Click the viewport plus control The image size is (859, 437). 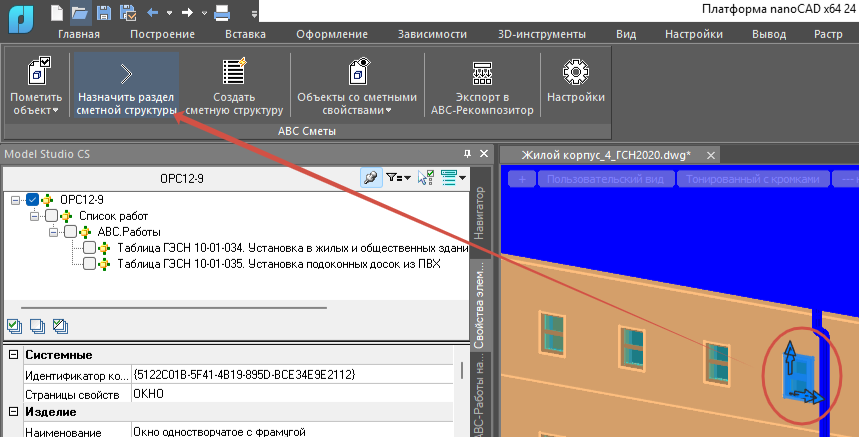522,179
